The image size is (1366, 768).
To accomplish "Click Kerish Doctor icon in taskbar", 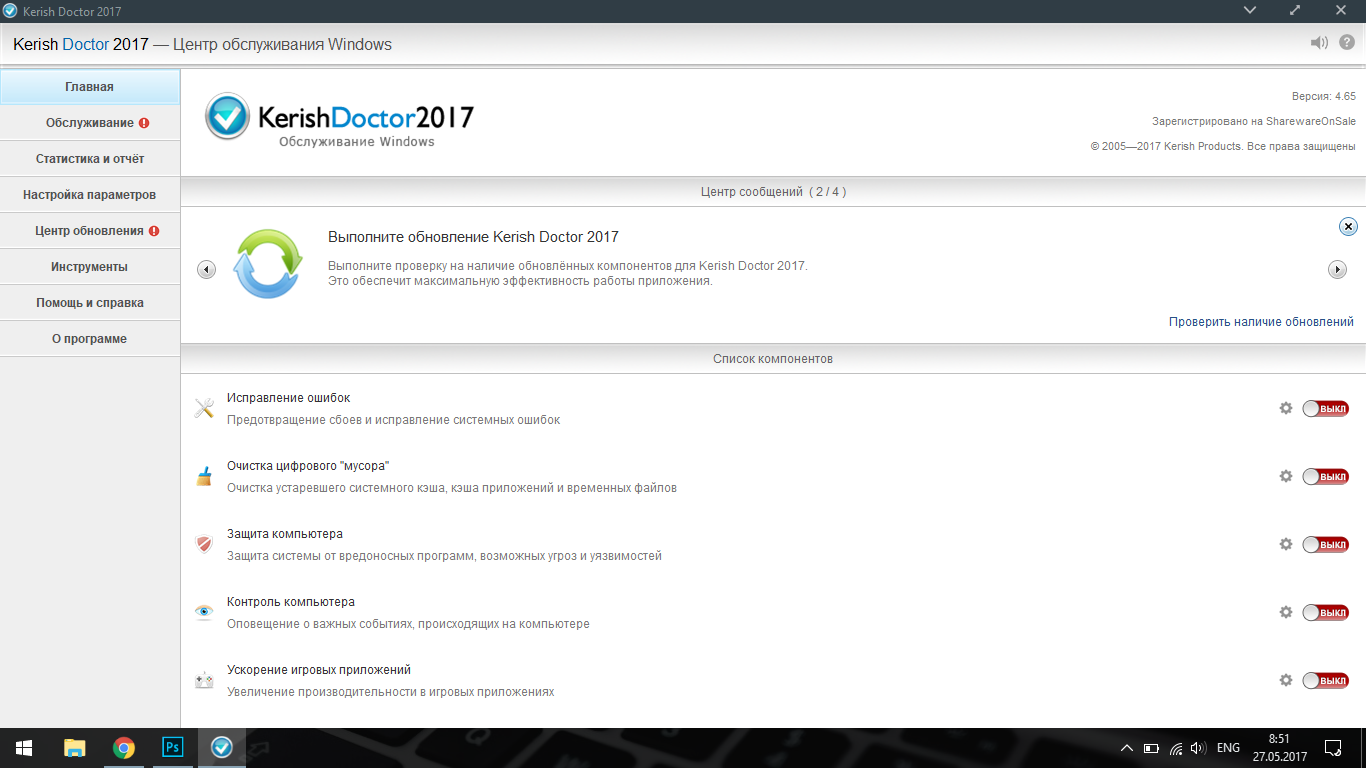I will 222,747.
